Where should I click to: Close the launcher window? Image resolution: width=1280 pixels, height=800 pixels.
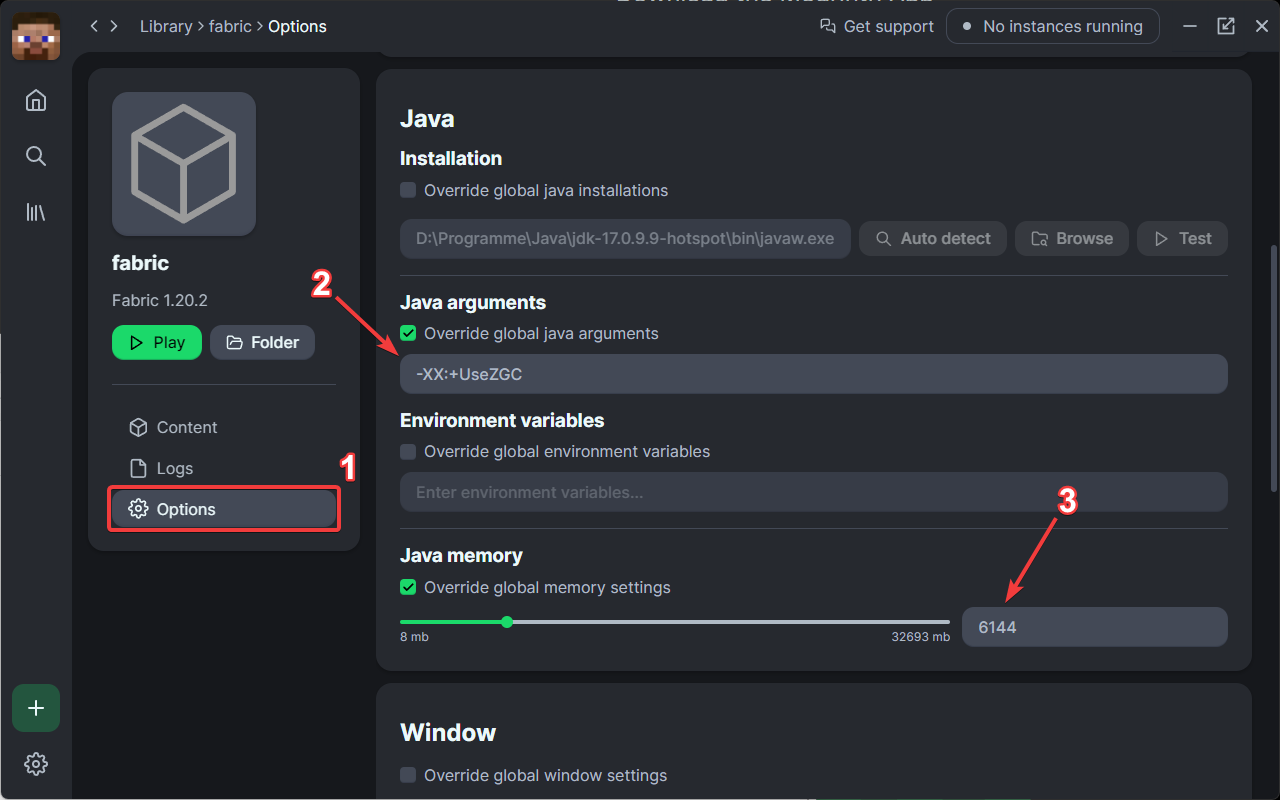(x=1262, y=26)
